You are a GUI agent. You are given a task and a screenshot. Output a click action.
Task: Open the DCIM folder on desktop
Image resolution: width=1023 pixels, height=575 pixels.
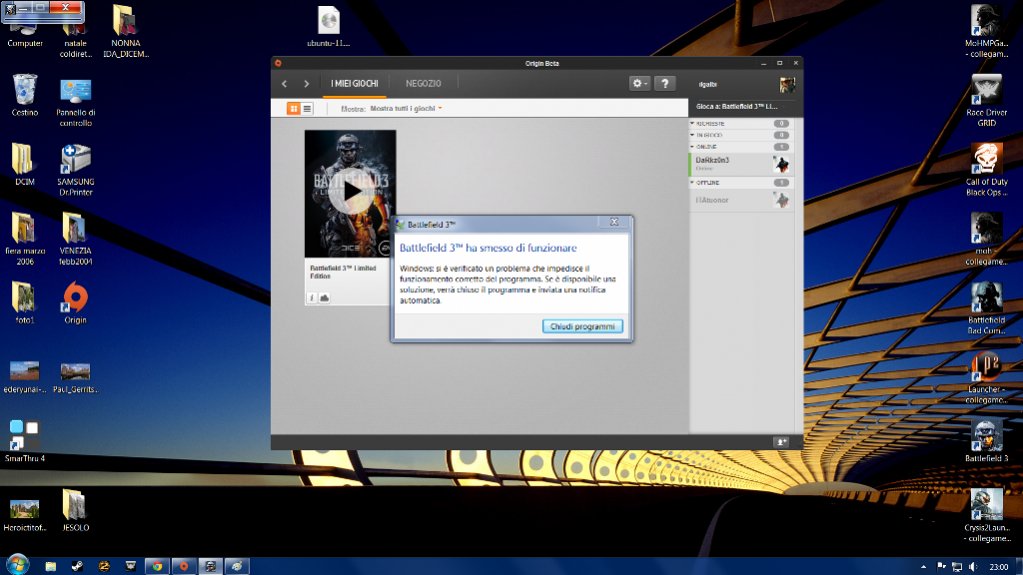tap(24, 164)
